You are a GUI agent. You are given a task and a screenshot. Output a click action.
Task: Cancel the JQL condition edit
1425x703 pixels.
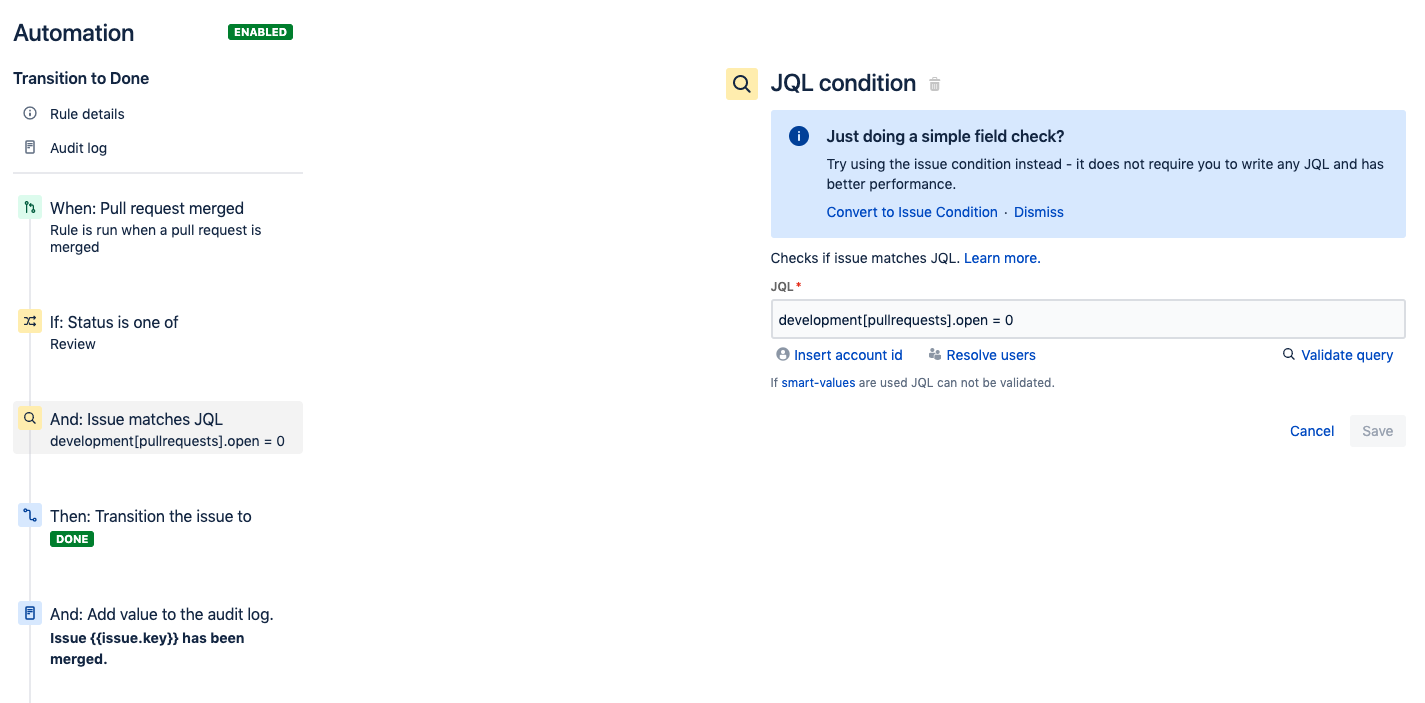[1312, 431]
